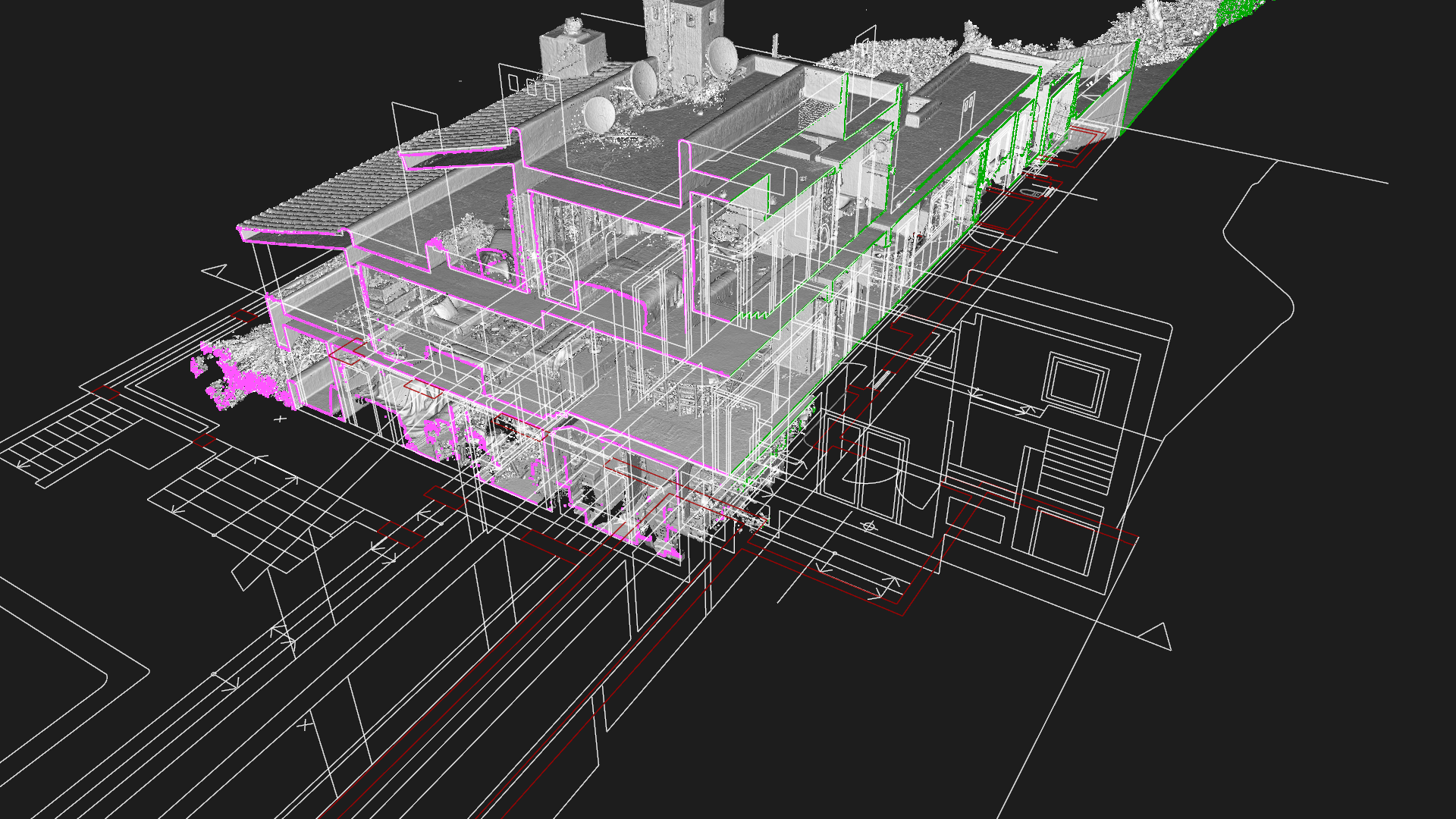This screenshot has width=1456, height=819.
Task: Click the triangular section marker left of building
Action: (215, 271)
